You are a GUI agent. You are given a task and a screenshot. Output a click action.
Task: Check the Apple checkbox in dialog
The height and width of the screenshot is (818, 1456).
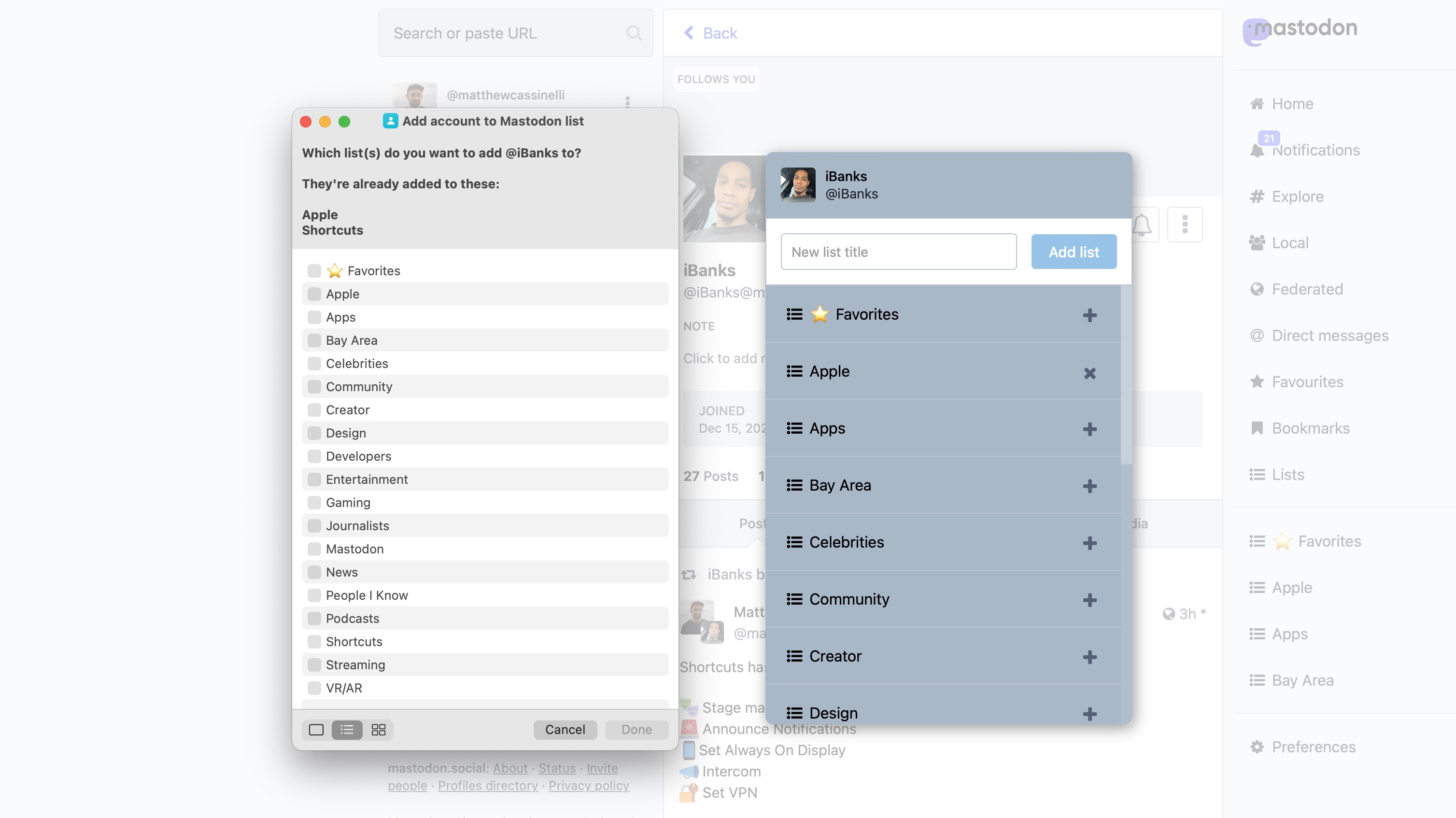(314, 294)
